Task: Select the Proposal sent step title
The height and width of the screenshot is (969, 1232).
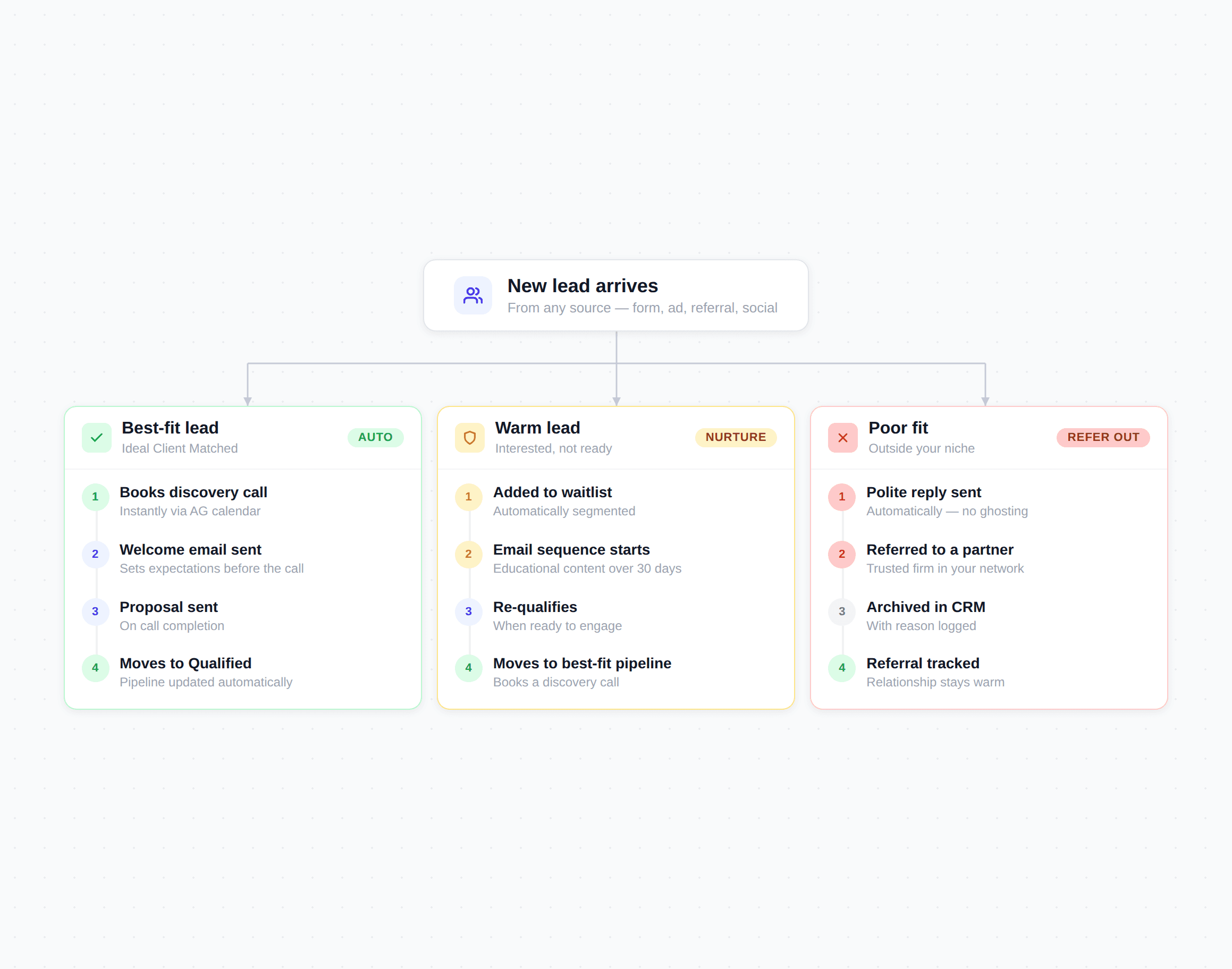Action: coord(168,607)
